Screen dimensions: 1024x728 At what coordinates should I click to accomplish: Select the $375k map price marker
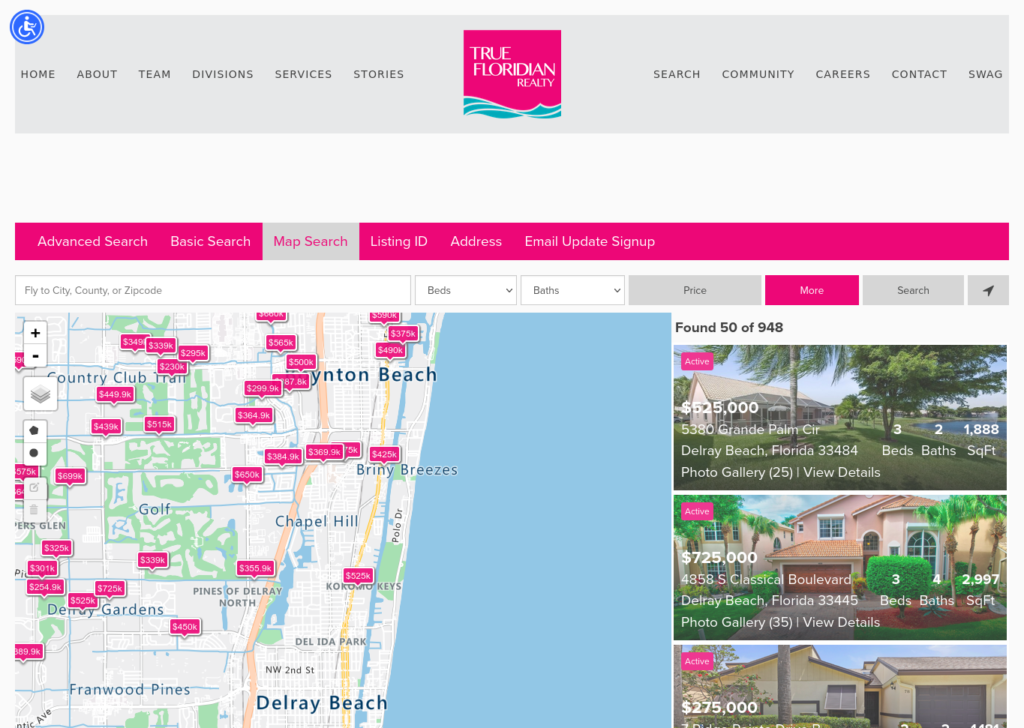pyautogui.click(x=403, y=334)
